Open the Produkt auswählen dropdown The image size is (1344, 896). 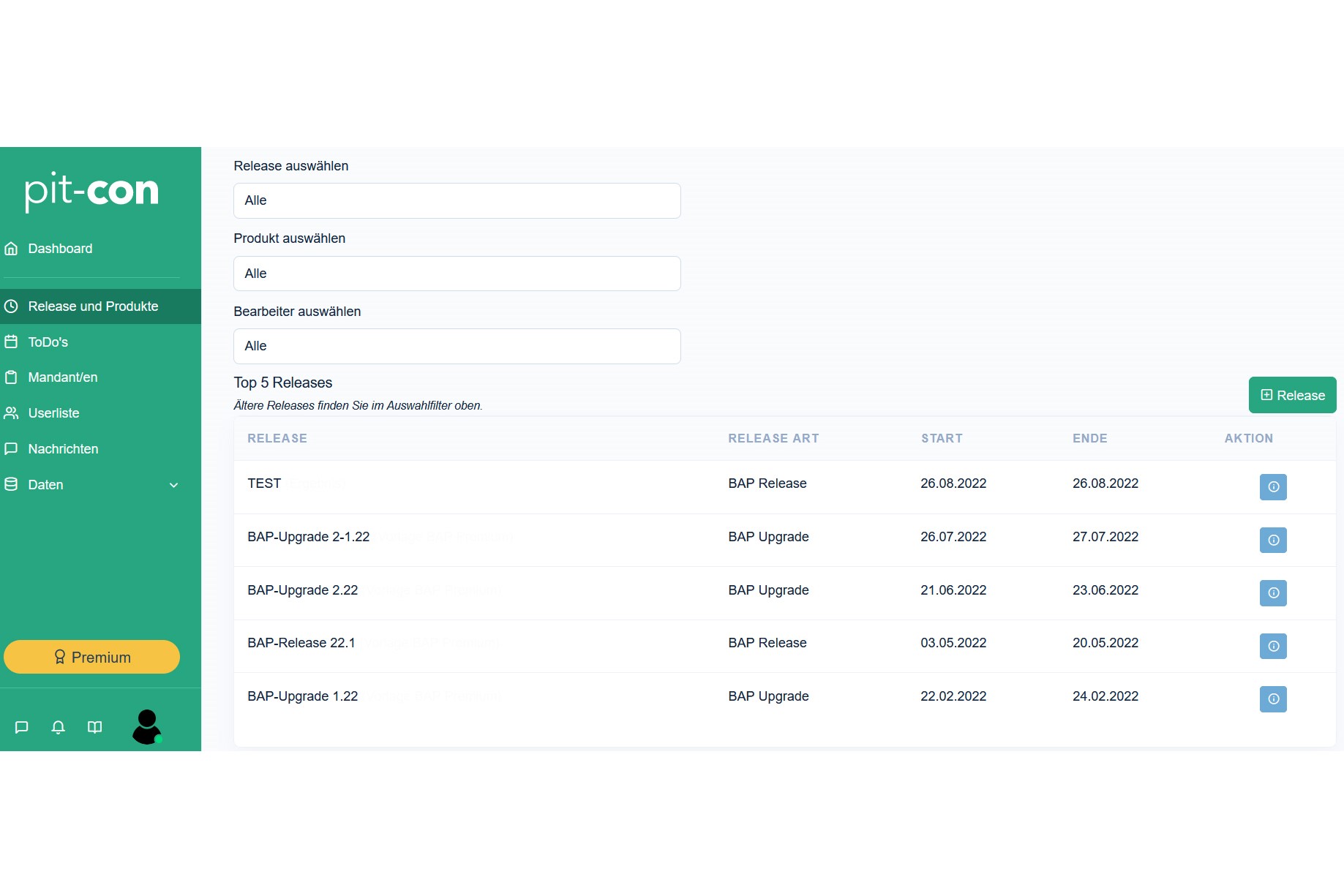coord(457,274)
